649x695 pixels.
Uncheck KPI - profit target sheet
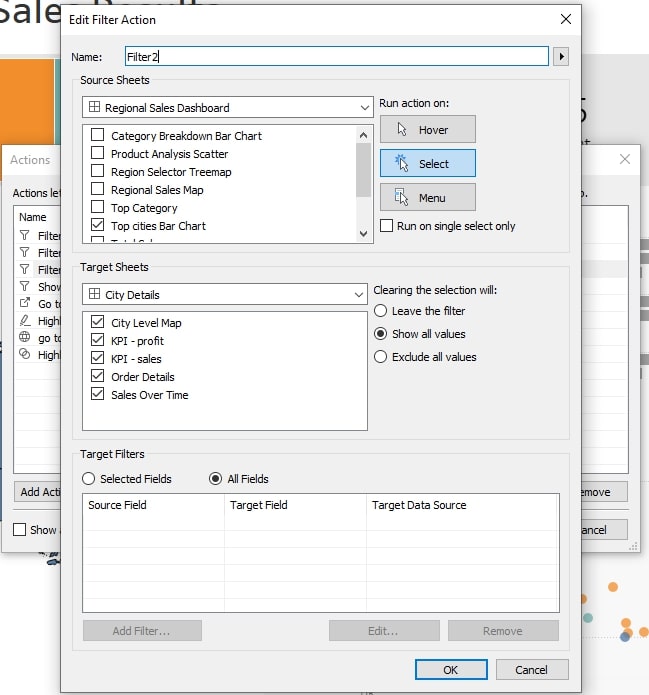pyautogui.click(x=98, y=340)
